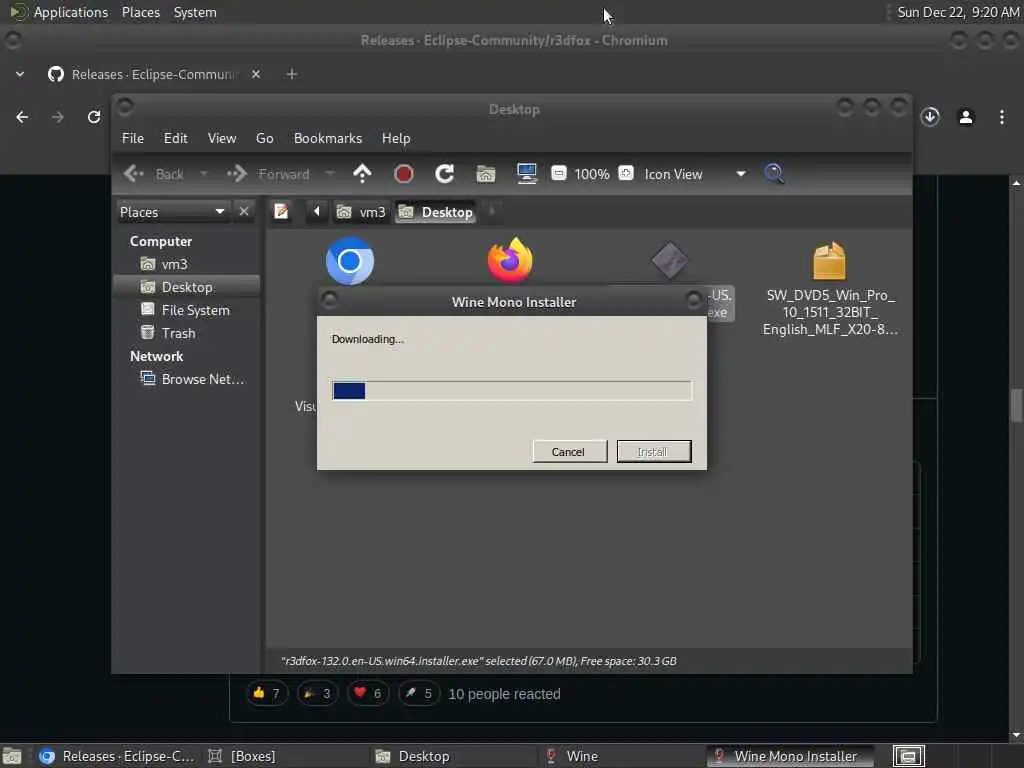Screen dimensions: 1024x768
Task: Select the Firefox icon in the Desktop folder
Action: 510,261
